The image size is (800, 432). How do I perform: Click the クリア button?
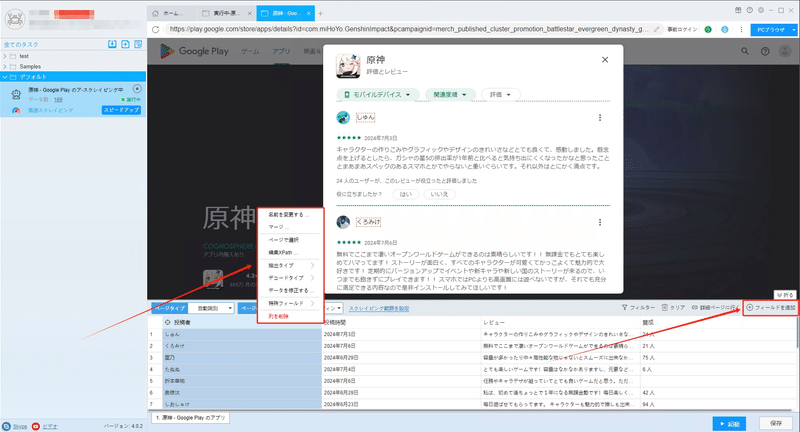coord(673,308)
